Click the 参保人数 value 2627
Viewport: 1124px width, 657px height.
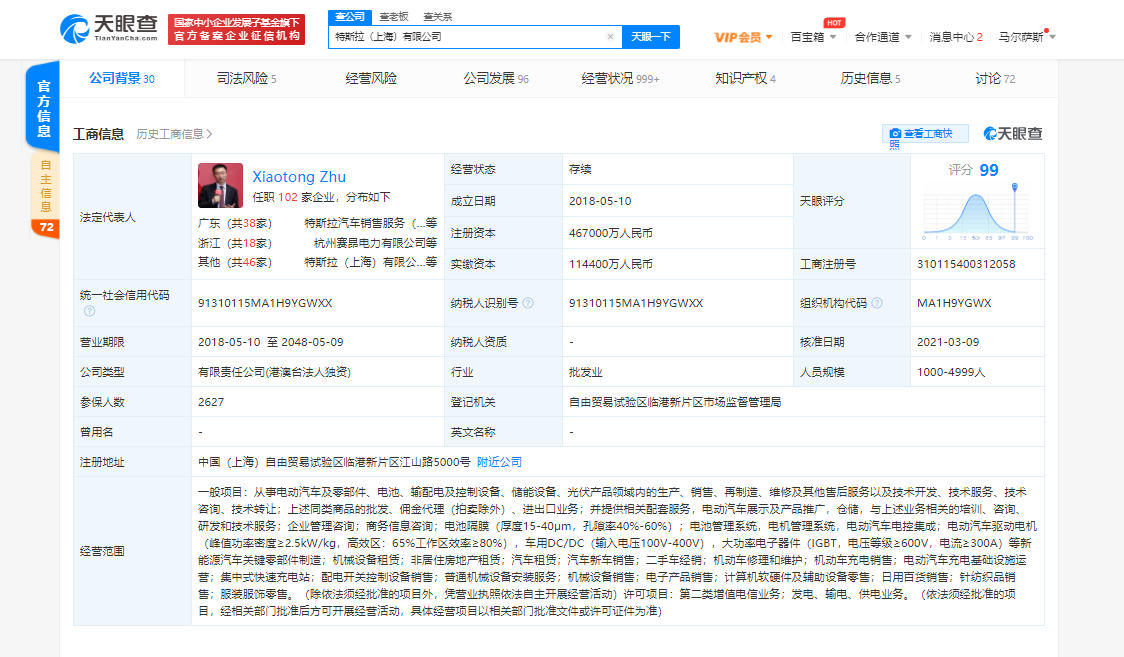[x=211, y=402]
